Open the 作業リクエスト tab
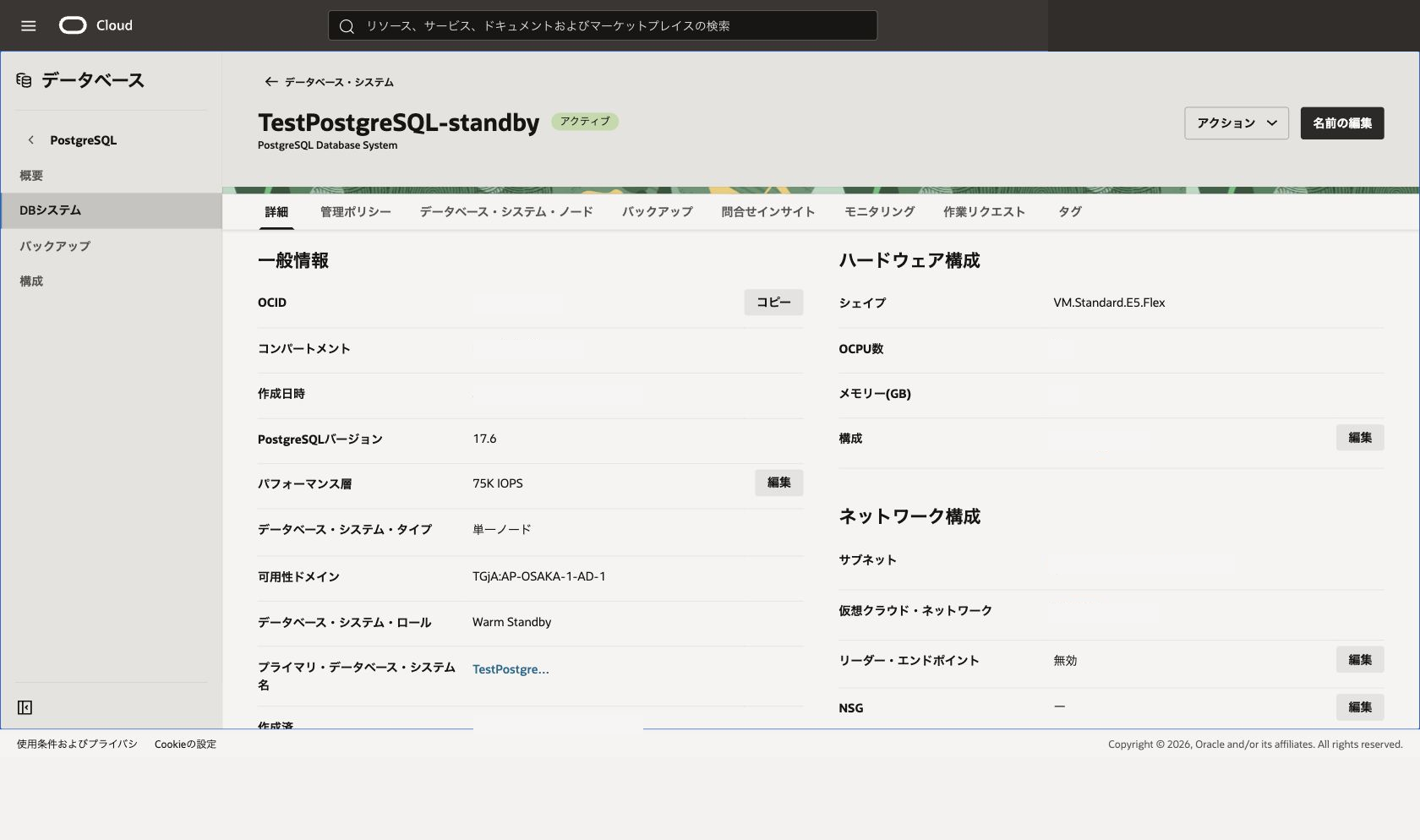This screenshot has width=1420, height=840. click(x=984, y=212)
